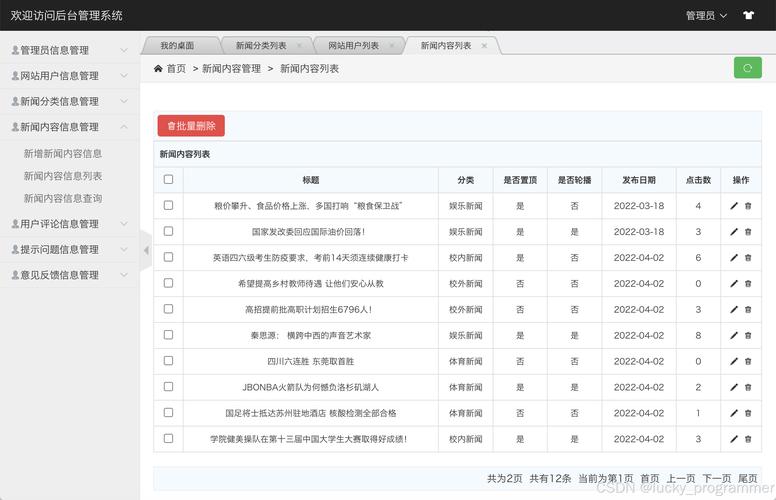Go to 首页 in the pagination bar
Image resolution: width=776 pixels, height=500 pixels.
tap(650, 478)
